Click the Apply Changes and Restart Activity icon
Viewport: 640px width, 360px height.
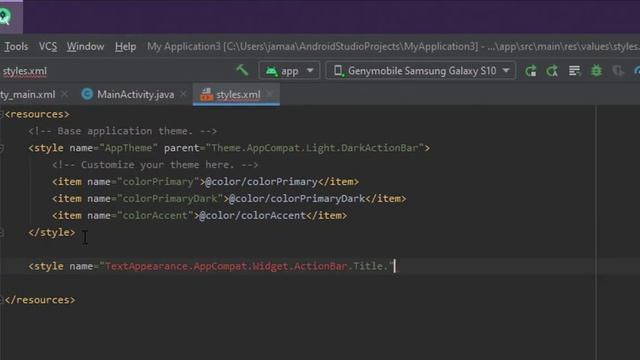pos(552,71)
